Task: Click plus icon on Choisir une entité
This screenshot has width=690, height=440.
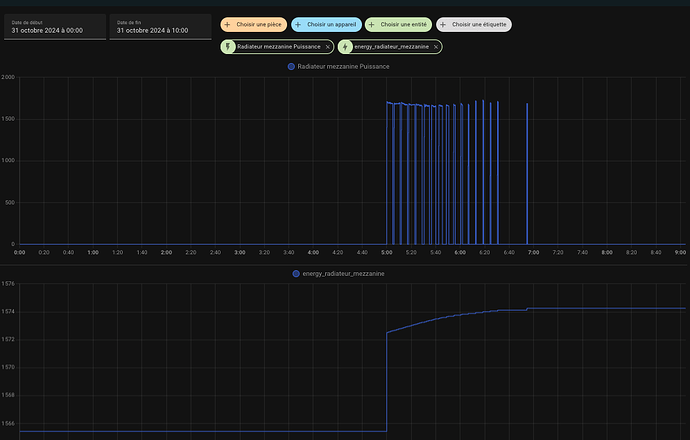Action: 372,25
